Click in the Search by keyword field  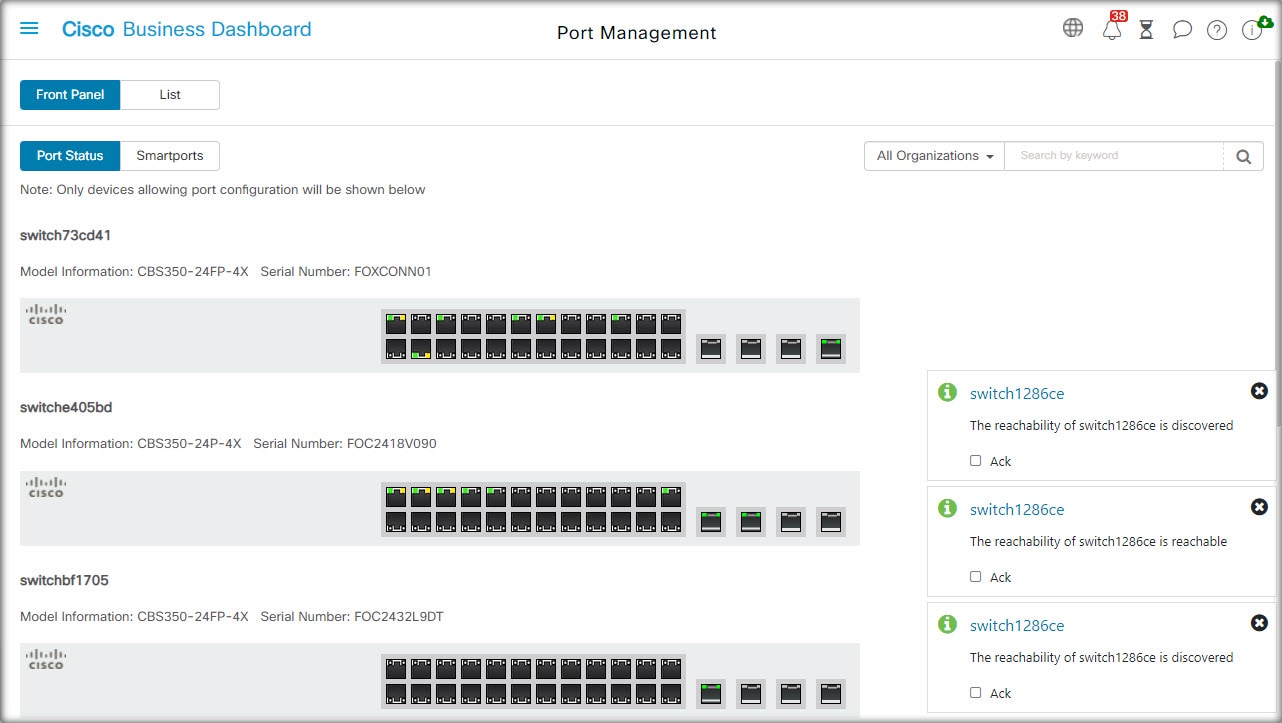tap(1114, 156)
